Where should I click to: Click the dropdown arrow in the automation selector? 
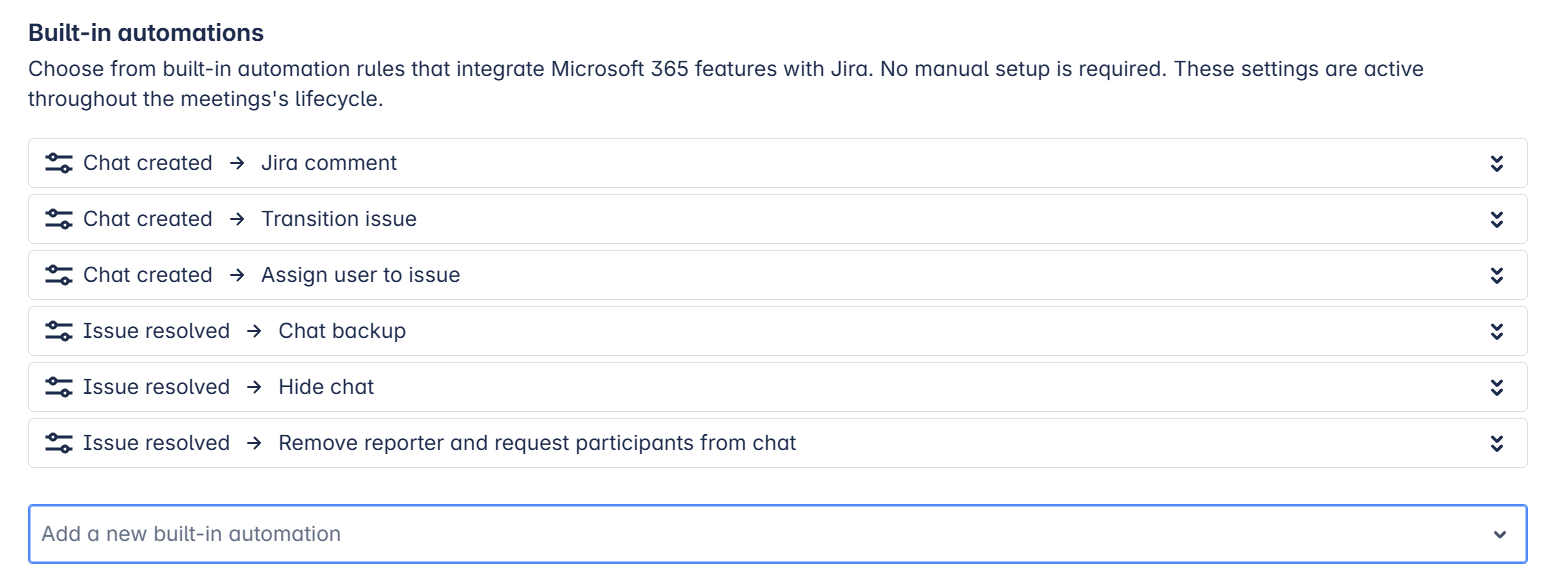[1499, 534]
